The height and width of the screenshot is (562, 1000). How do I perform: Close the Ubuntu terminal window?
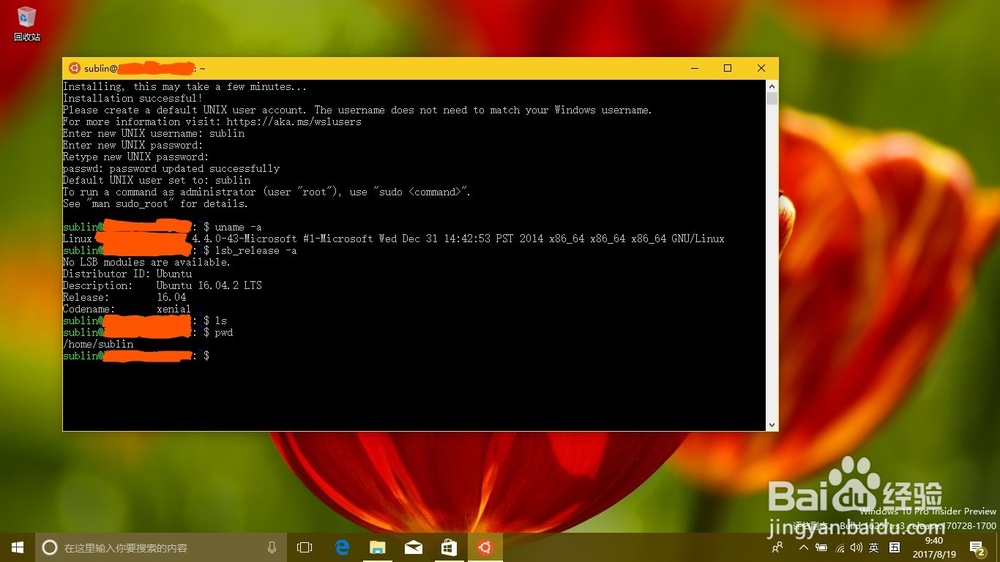point(761,68)
